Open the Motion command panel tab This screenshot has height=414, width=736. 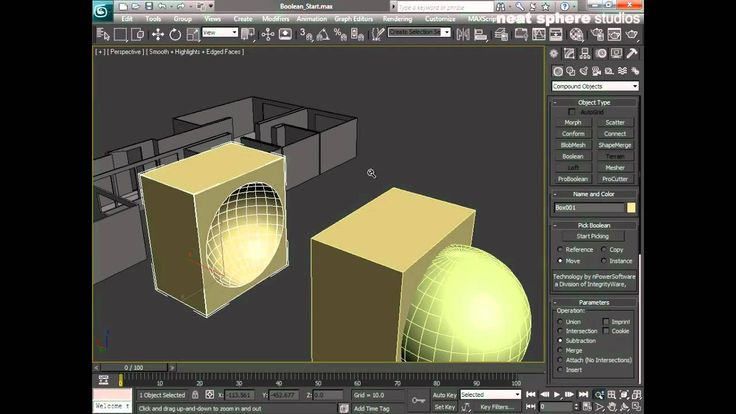601,54
